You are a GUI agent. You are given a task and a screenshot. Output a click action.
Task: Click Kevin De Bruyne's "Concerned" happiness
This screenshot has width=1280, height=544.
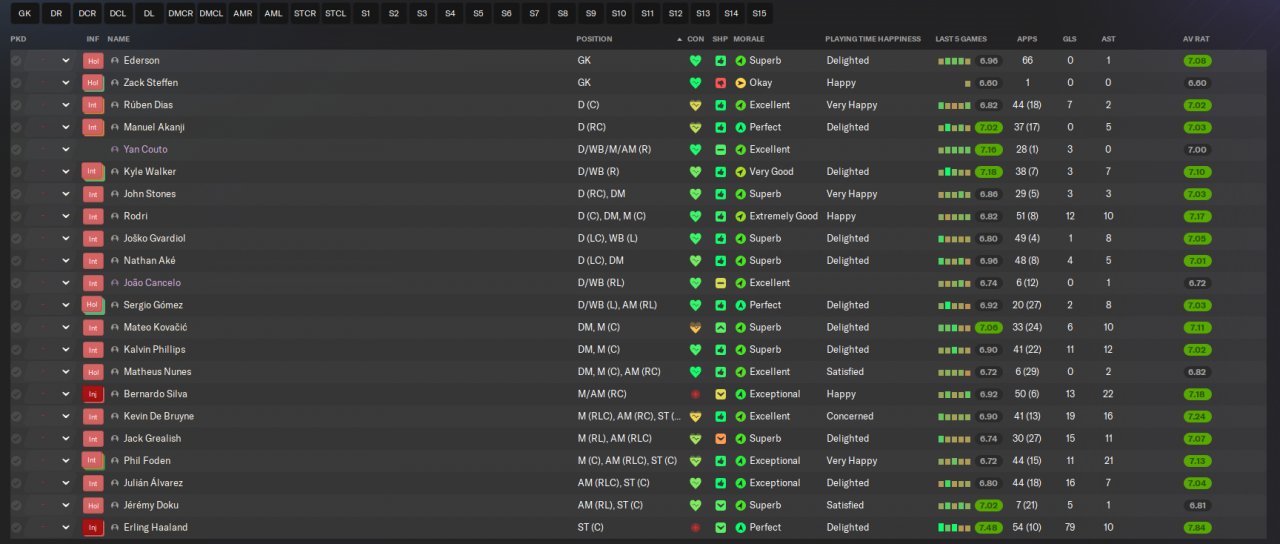(850, 416)
